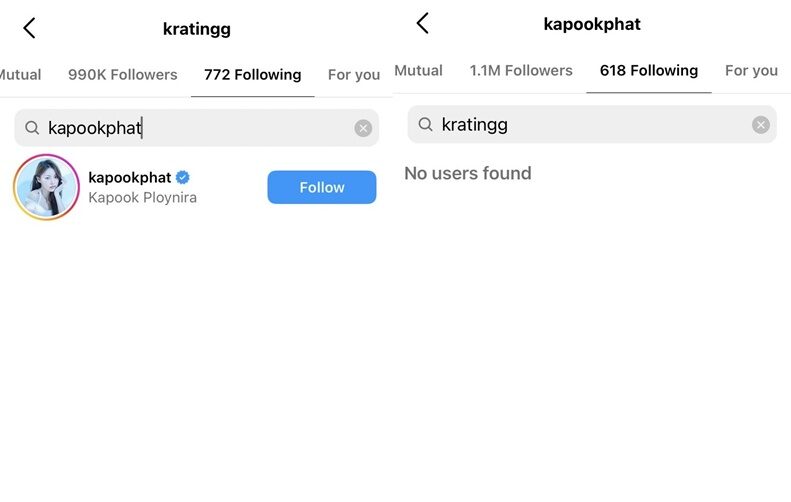Open kapookphat's profile picture story
The image size is (791, 502).
(x=47, y=187)
